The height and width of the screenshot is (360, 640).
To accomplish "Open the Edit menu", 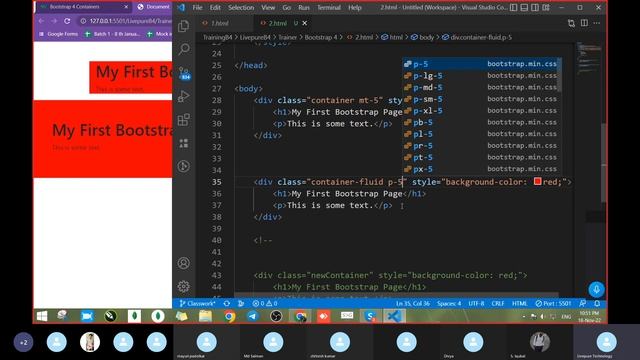I will point(215,7).
